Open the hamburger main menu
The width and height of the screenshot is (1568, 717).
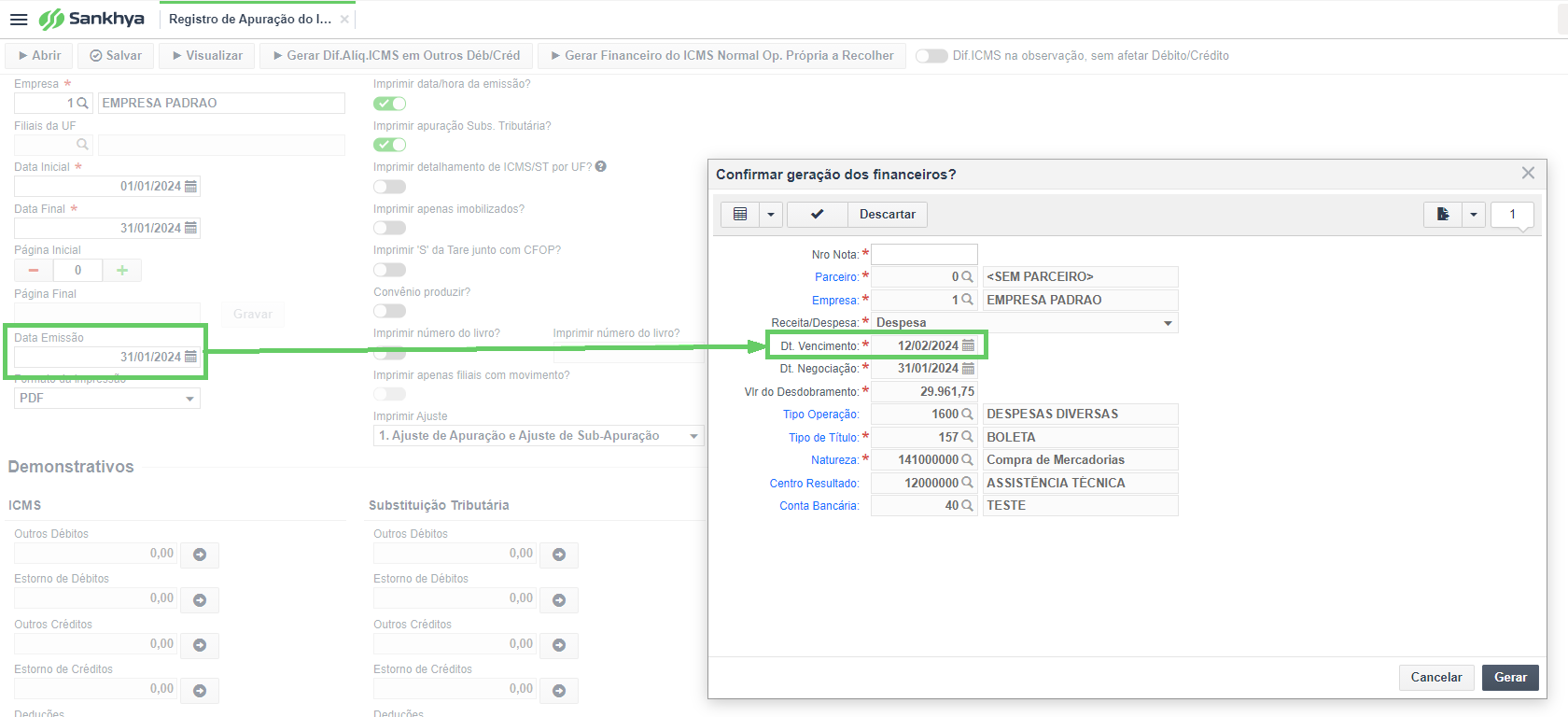(x=19, y=20)
